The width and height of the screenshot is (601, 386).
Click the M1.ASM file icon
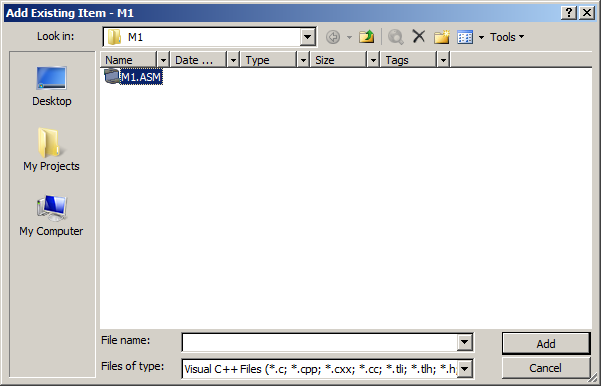click(x=112, y=76)
